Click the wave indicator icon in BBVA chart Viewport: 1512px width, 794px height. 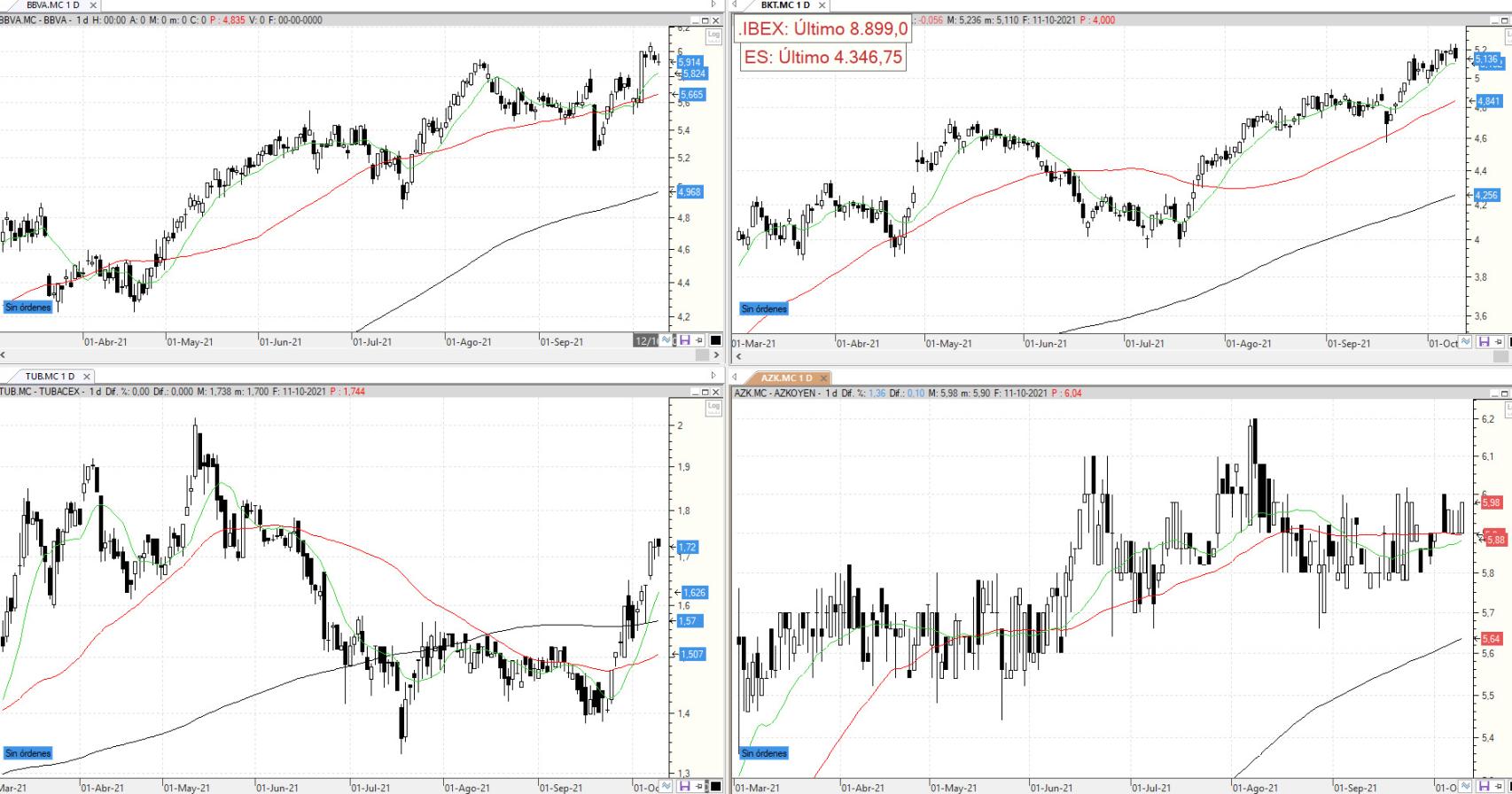click(x=668, y=341)
